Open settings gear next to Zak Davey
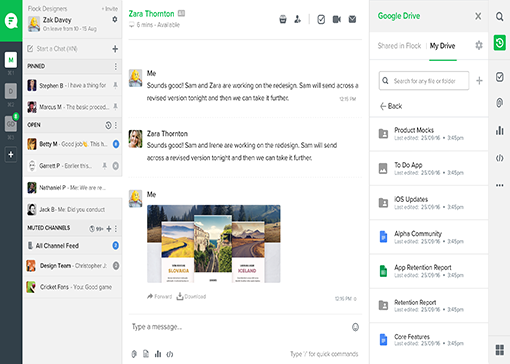510x364 pixels. (115, 19)
